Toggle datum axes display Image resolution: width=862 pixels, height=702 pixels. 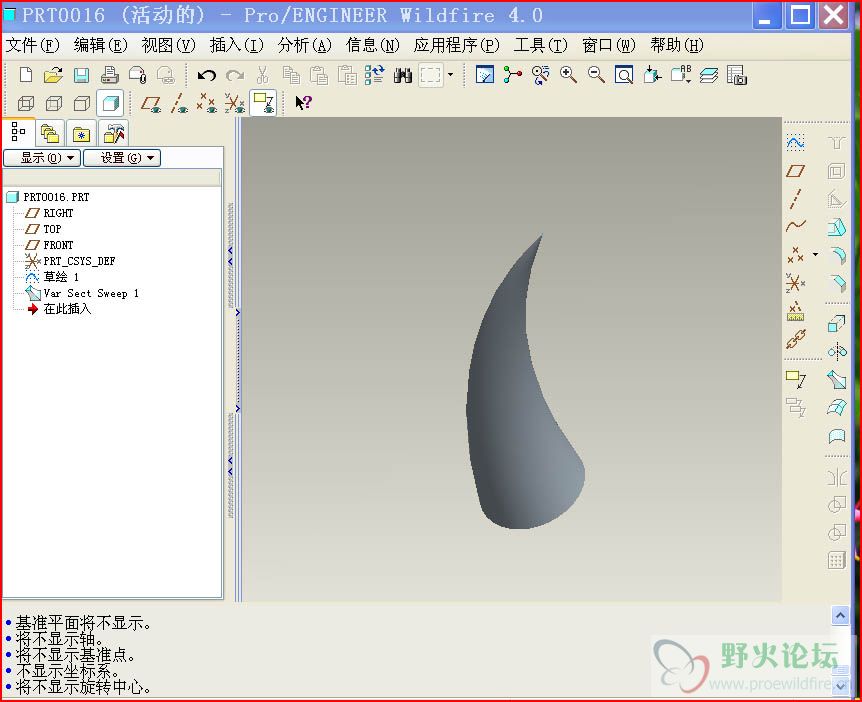(179, 103)
